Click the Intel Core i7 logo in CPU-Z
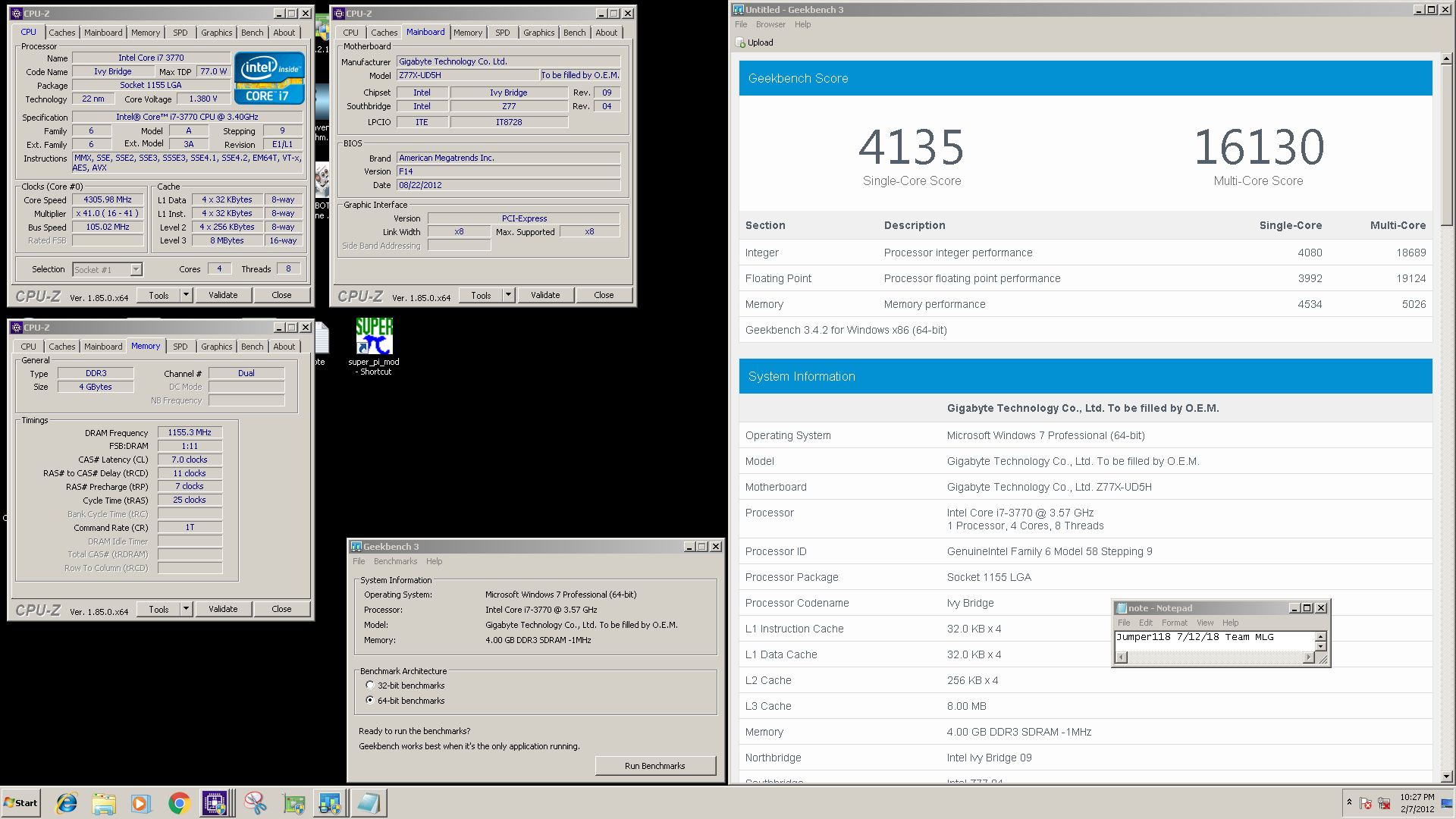 [270, 77]
